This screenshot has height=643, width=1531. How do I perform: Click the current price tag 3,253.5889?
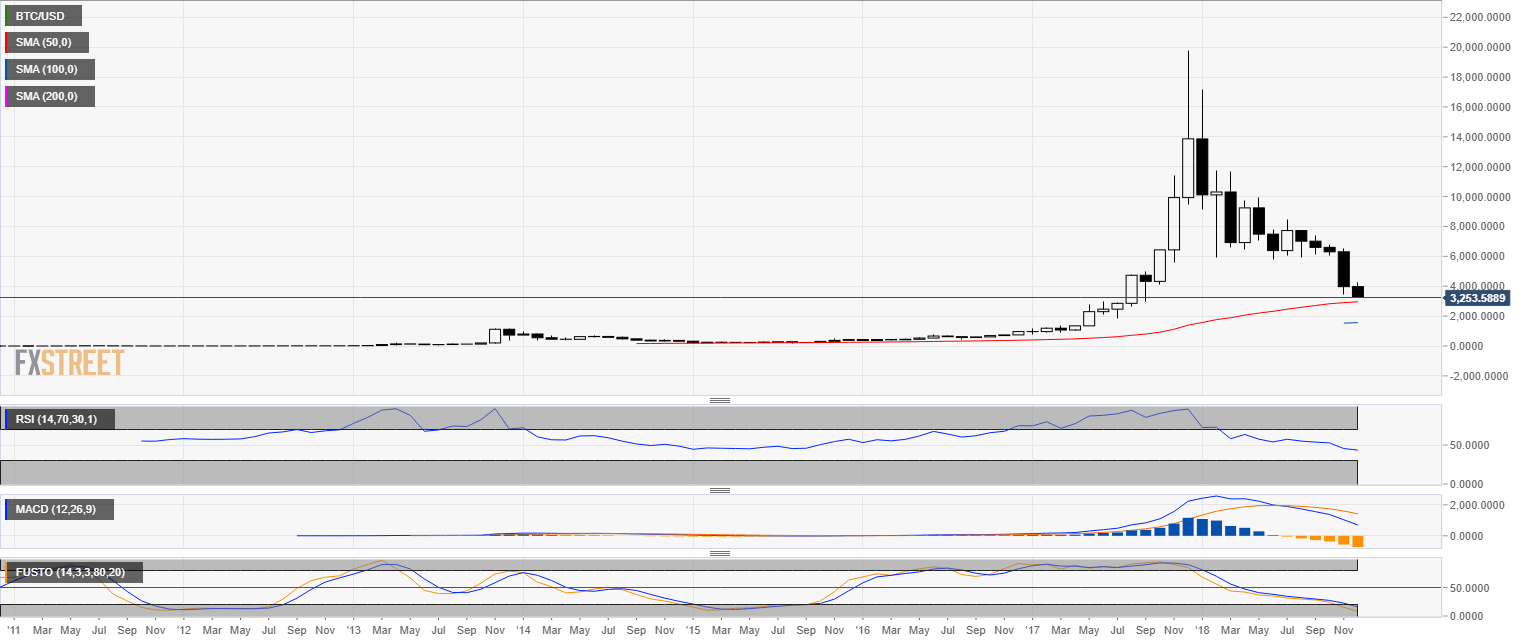[x=1483, y=298]
